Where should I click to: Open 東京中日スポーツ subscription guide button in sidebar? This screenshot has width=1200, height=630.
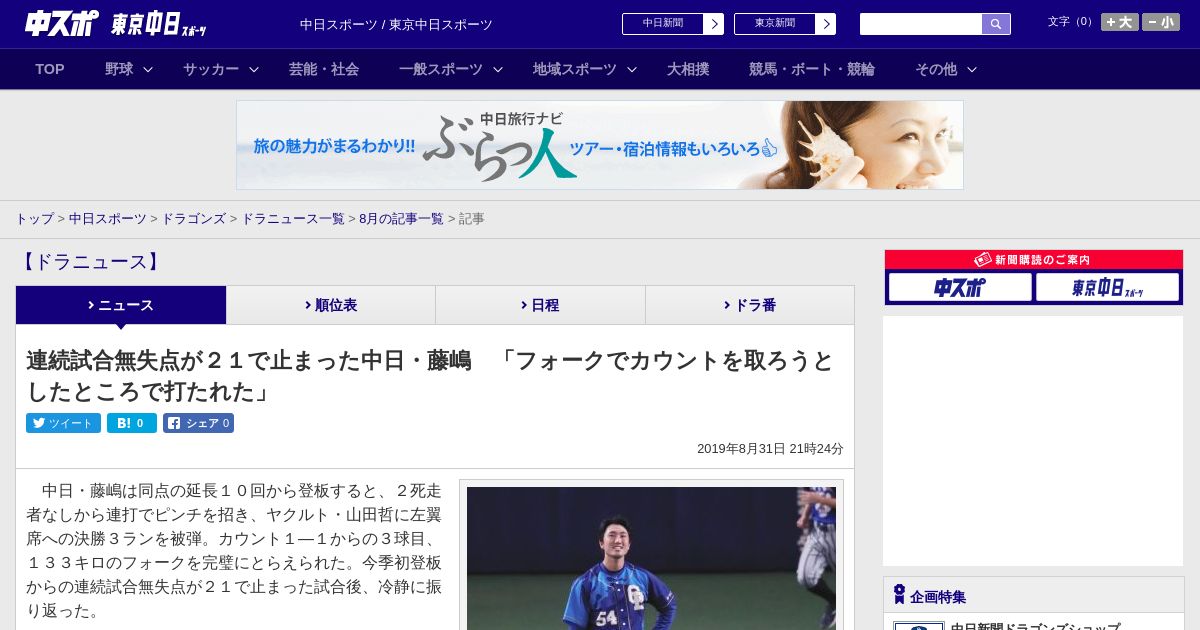point(1107,287)
